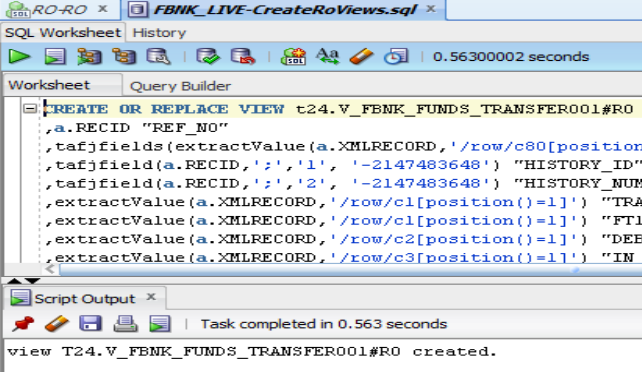Click the SQL Tuning Advisor icon
This screenshot has height=372, width=642.
[x=158, y=56]
